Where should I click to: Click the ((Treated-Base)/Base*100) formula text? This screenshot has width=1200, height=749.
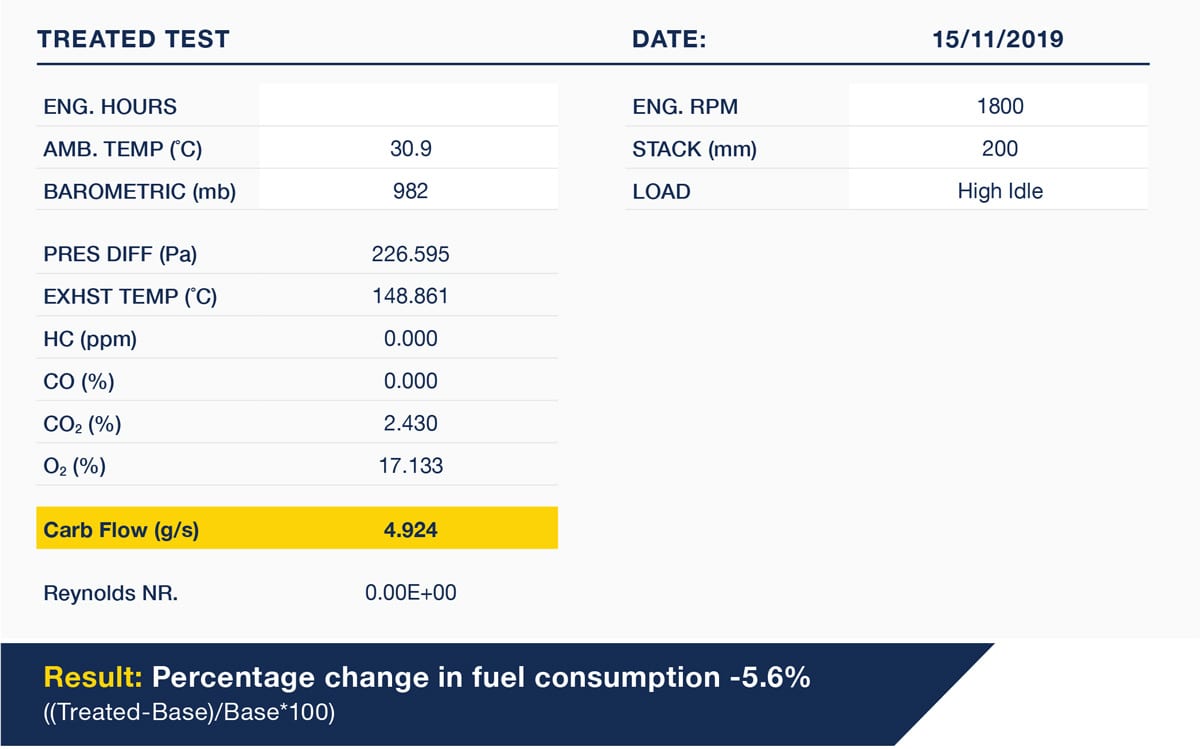coord(188,715)
